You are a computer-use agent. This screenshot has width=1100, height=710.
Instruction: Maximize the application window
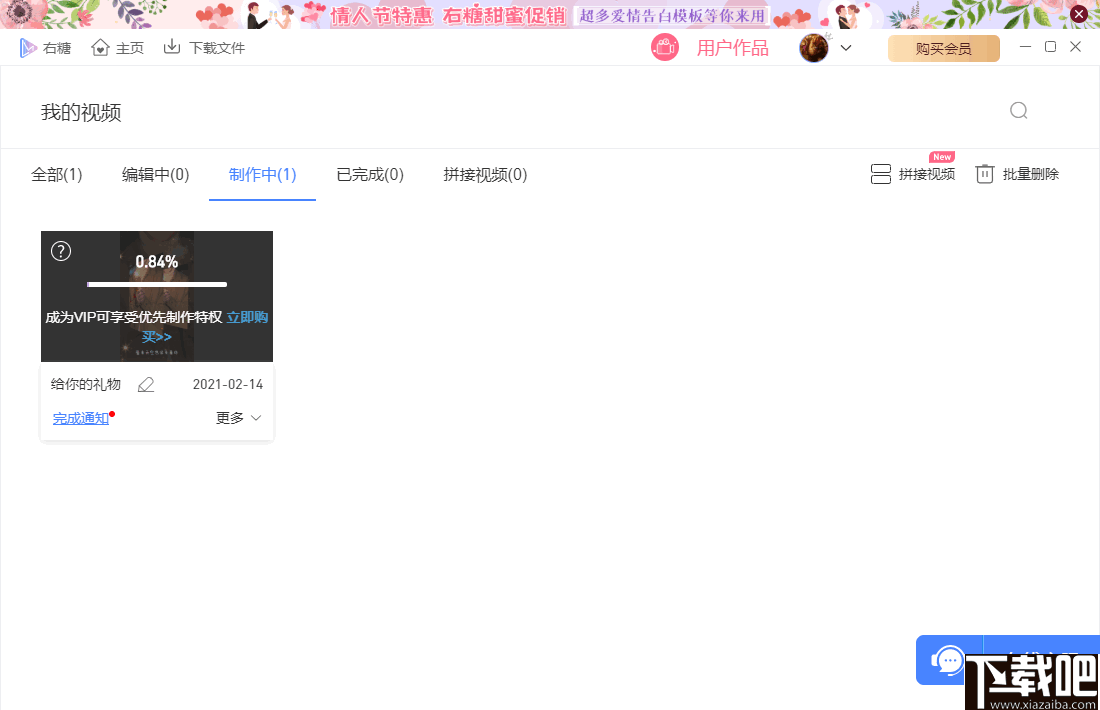coord(1050,46)
